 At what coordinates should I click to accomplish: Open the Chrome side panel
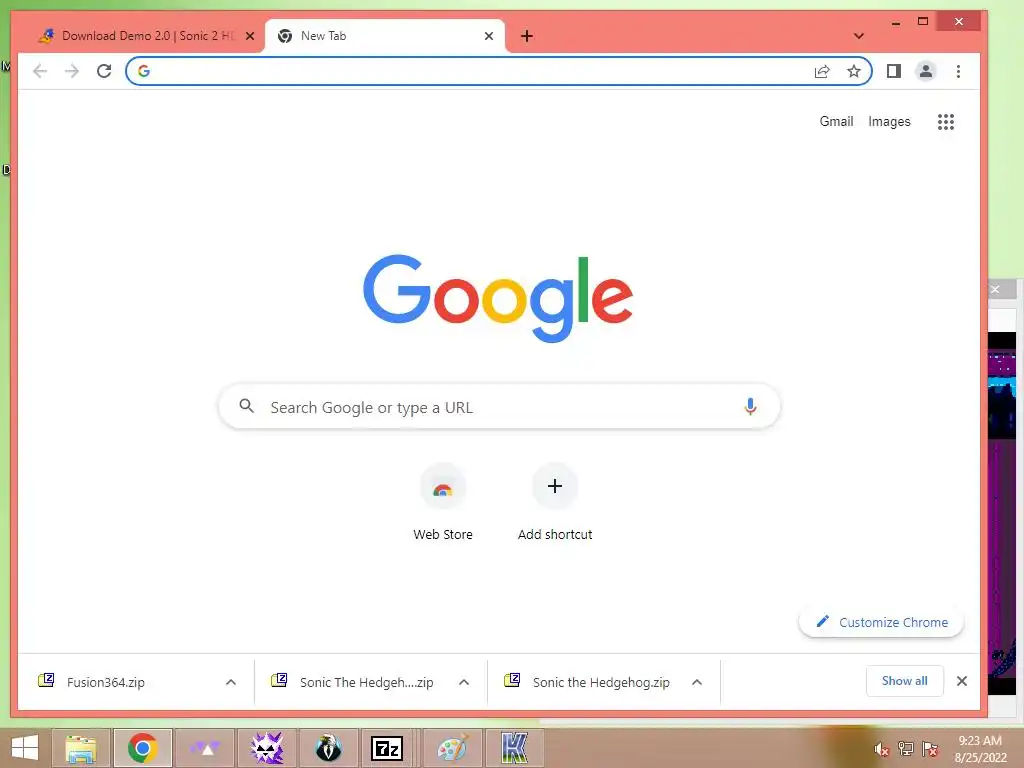click(893, 71)
